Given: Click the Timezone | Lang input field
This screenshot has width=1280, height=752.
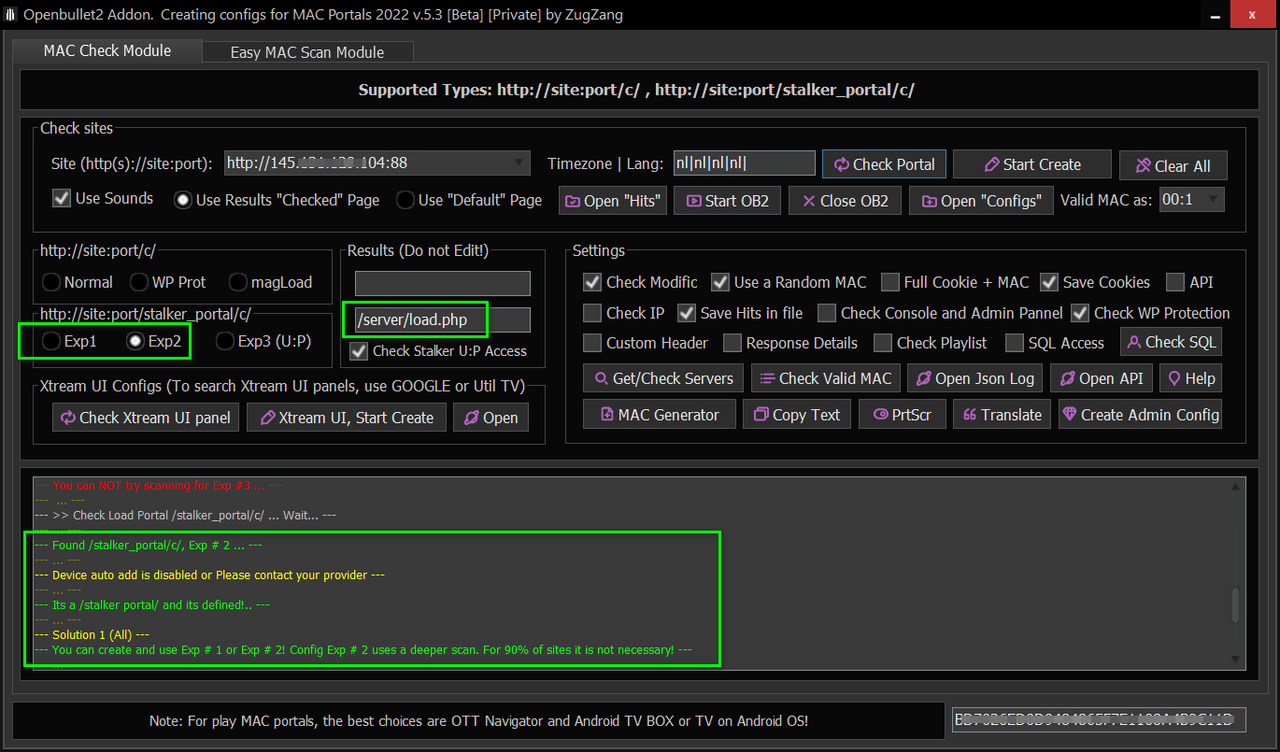Looking at the screenshot, I should click(744, 163).
